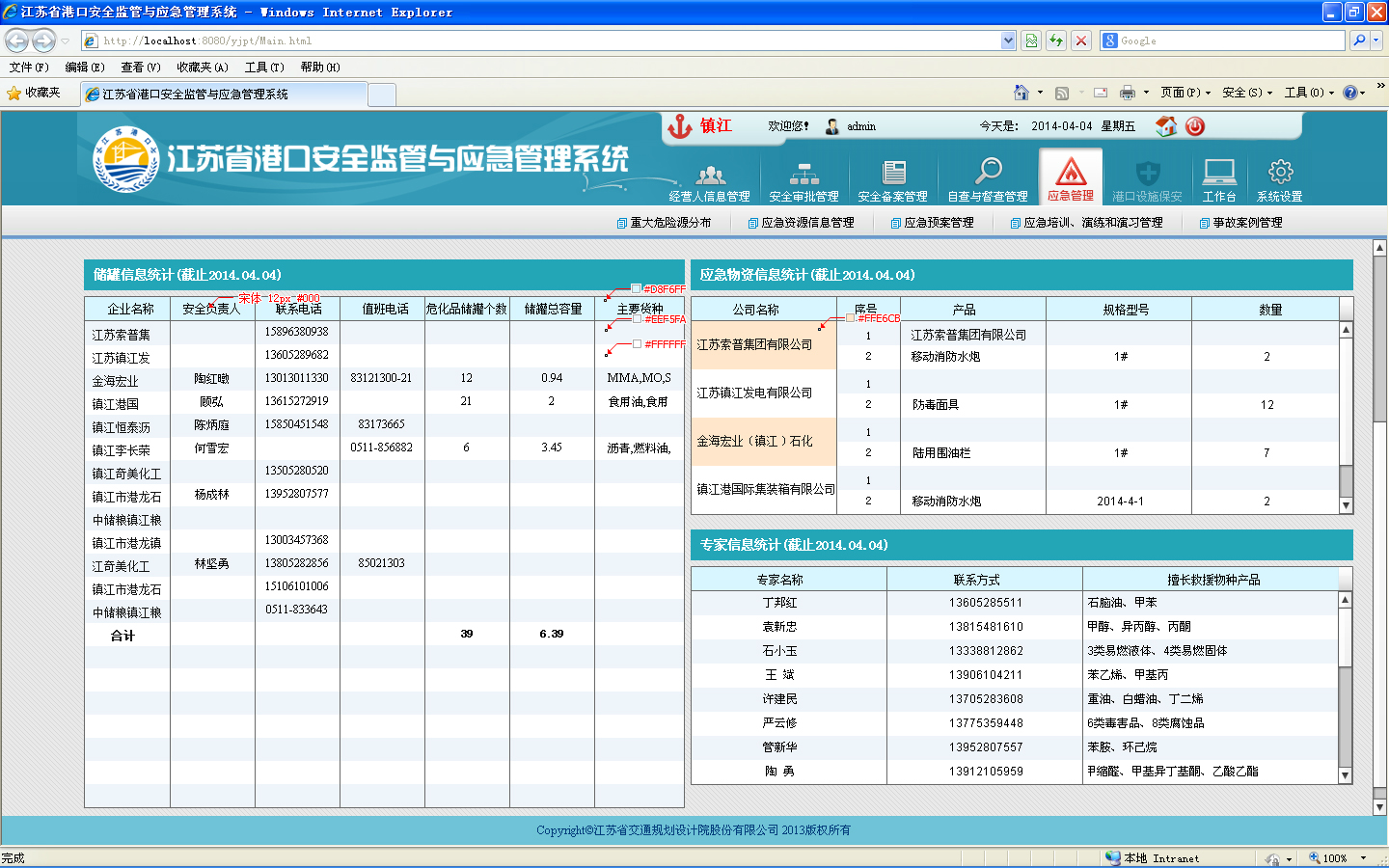The image size is (1389, 868).
Task: Open the 工具(T) menu in menu bar
Action: click(x=263, y=68)
